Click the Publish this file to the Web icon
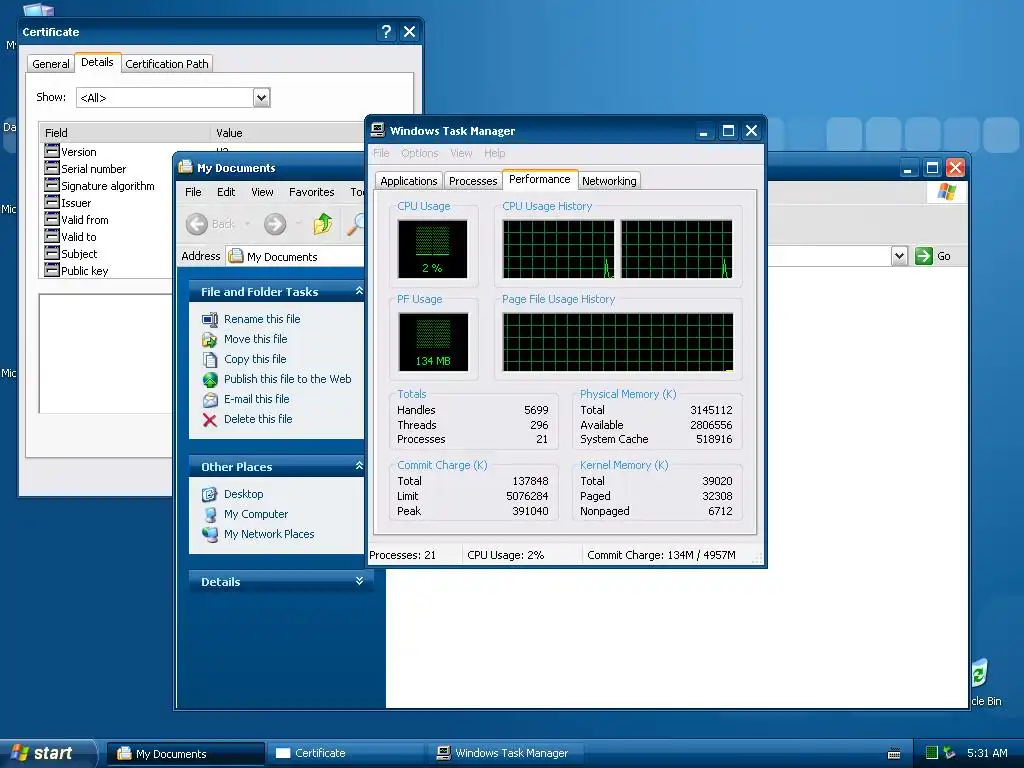 tap(210, 379)
